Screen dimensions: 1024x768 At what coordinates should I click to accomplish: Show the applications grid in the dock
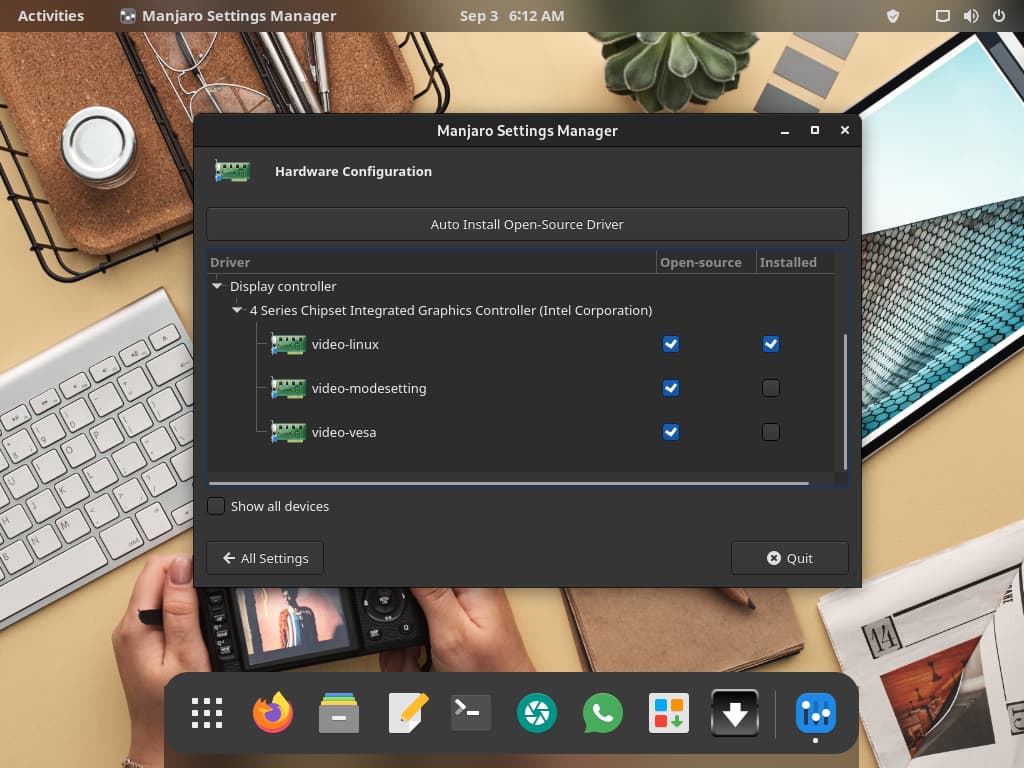207,712
